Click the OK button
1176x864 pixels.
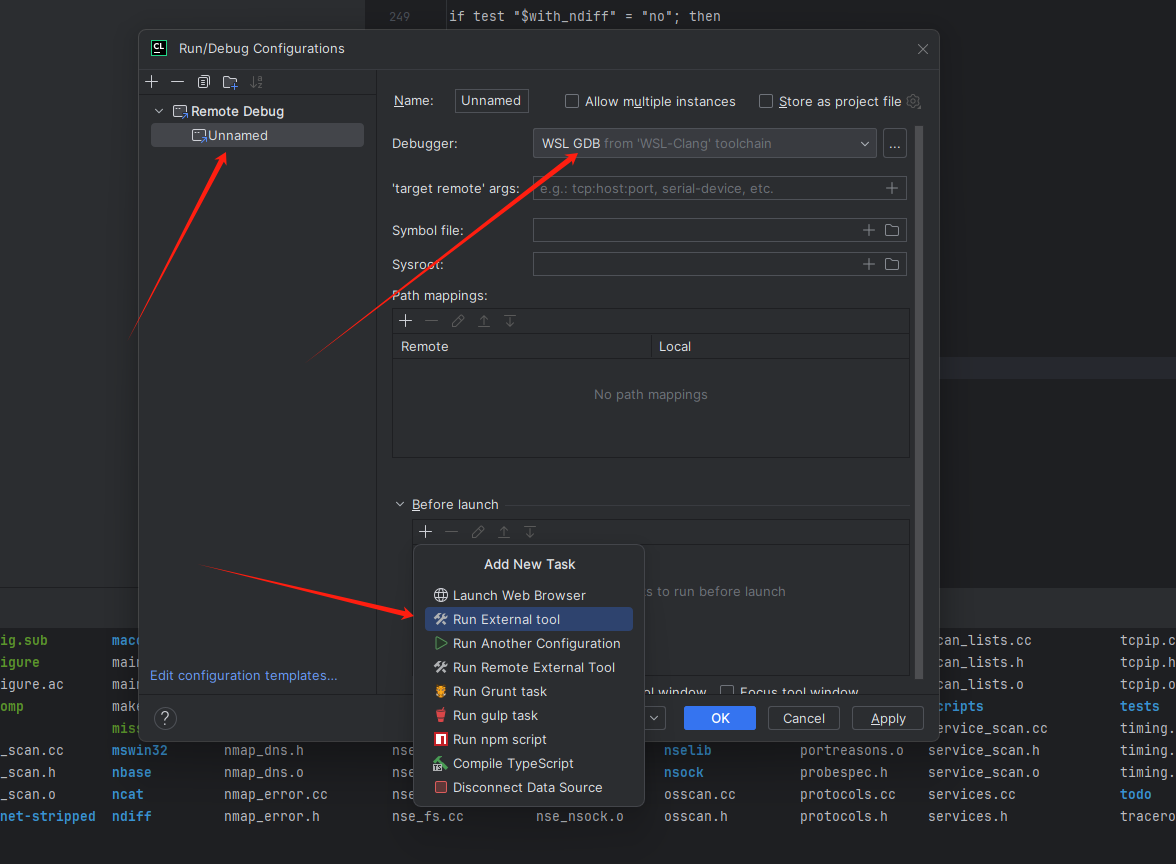pyautogui.click(x=720, y=718)
